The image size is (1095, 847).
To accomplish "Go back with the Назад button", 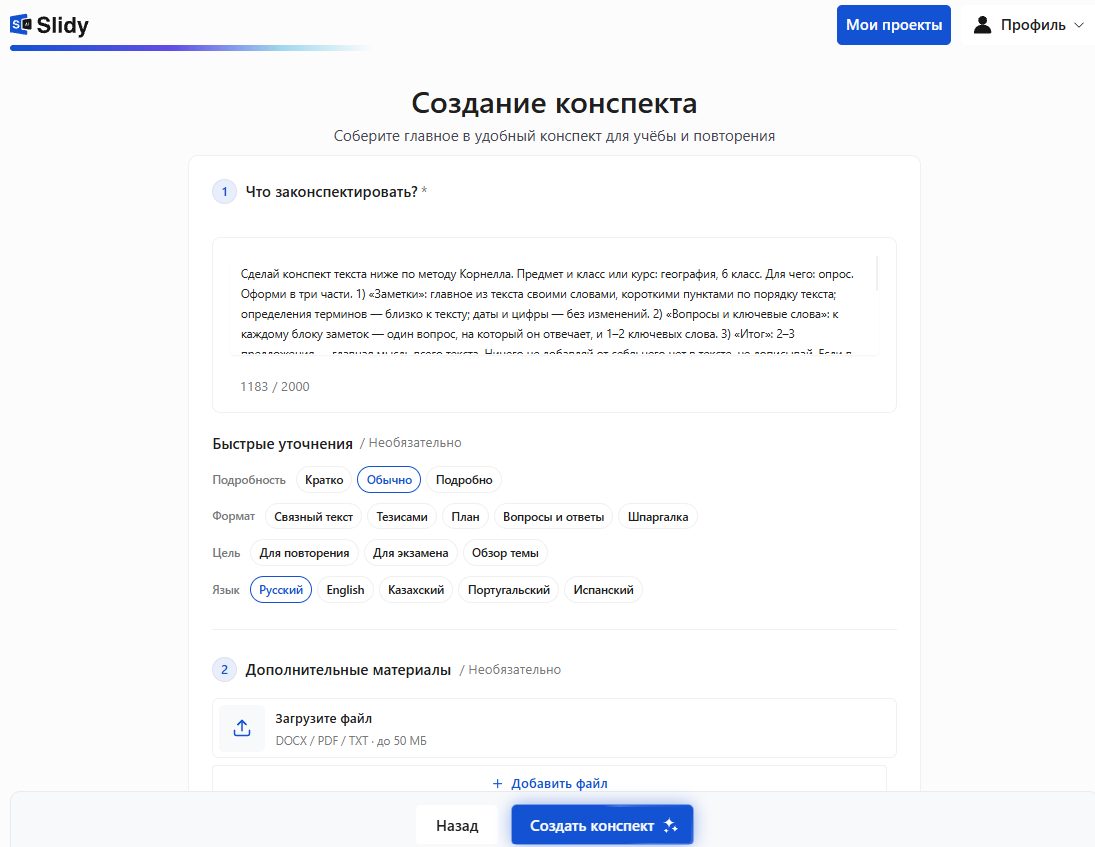I will [x=457, y=825].
